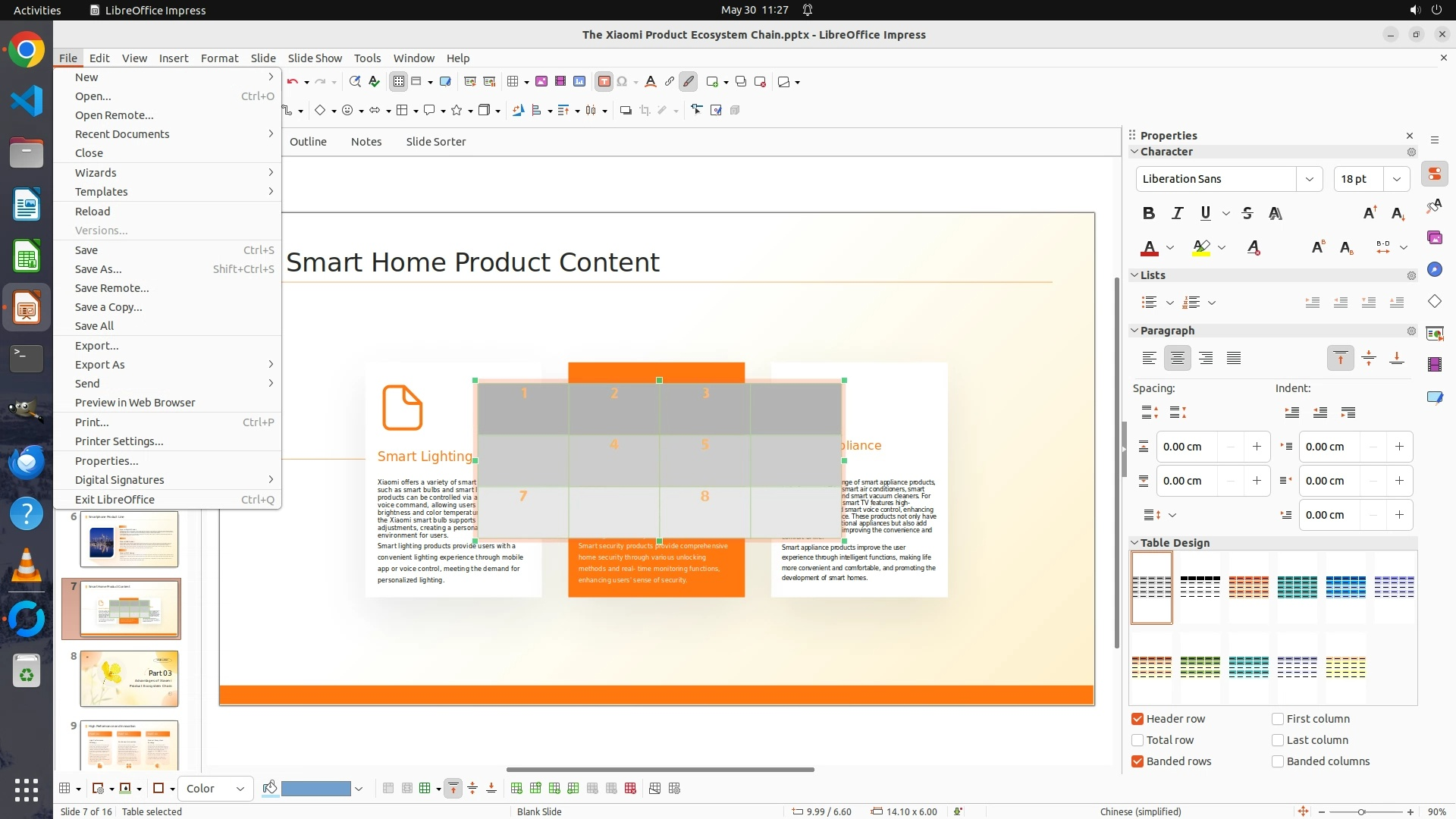Apply justified paragraph alignment

click(1234, 358)
